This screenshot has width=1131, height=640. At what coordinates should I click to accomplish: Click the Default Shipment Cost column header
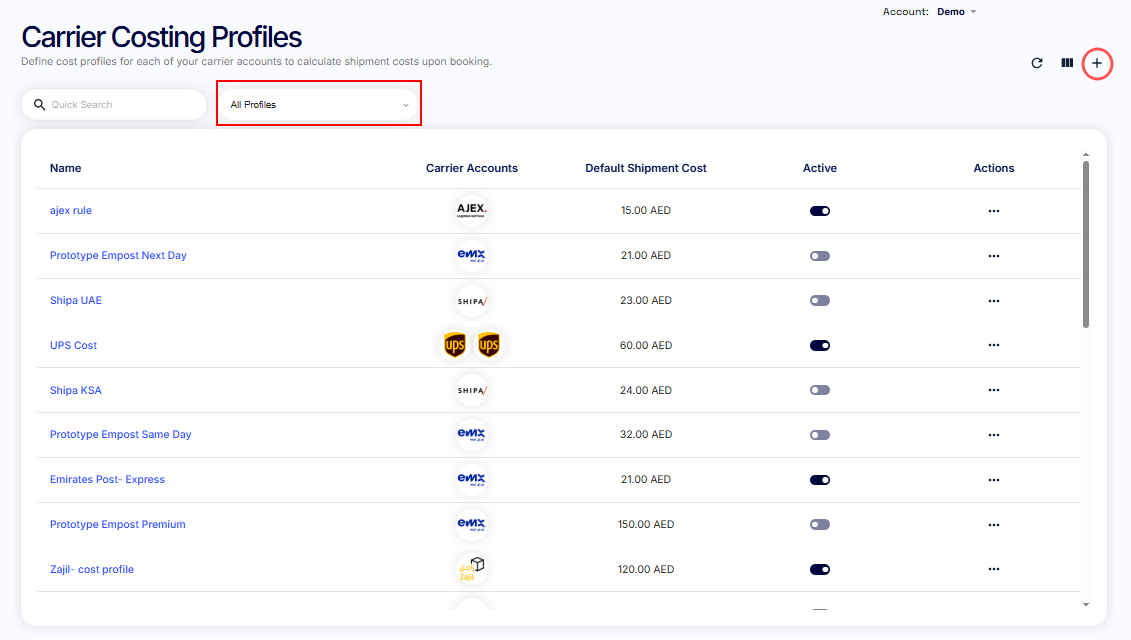(645, 168)
